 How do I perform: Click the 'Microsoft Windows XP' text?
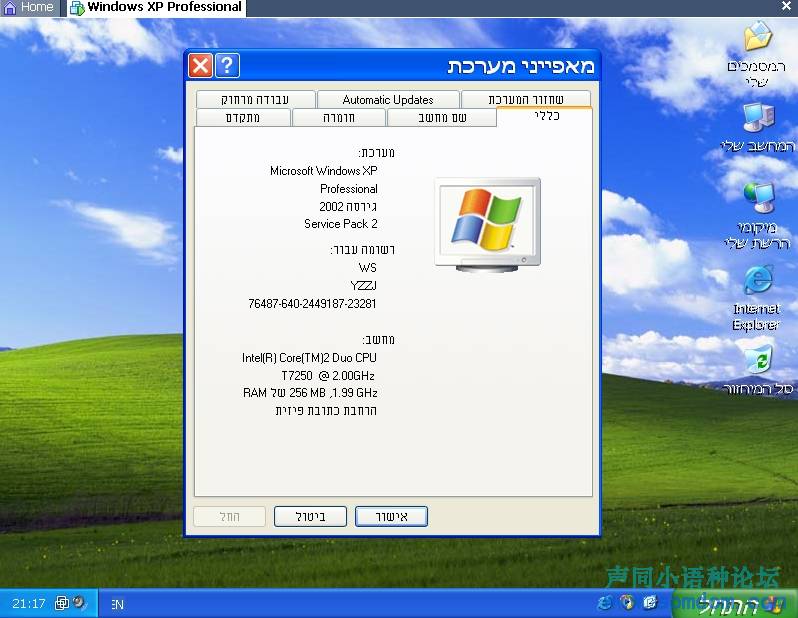click(x=324, y=171)
